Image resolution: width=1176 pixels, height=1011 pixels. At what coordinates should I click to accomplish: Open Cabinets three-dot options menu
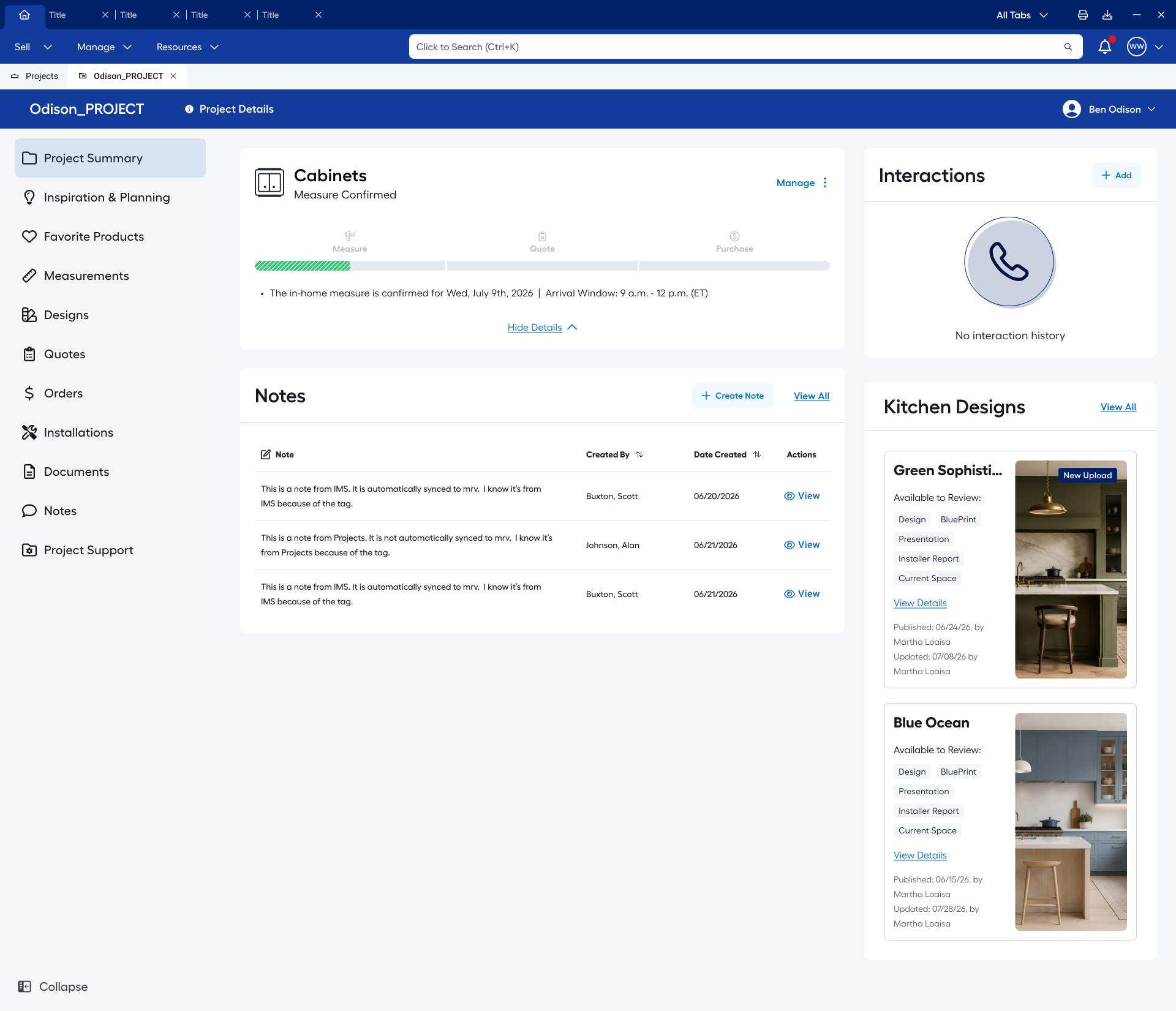click(825, 182)
